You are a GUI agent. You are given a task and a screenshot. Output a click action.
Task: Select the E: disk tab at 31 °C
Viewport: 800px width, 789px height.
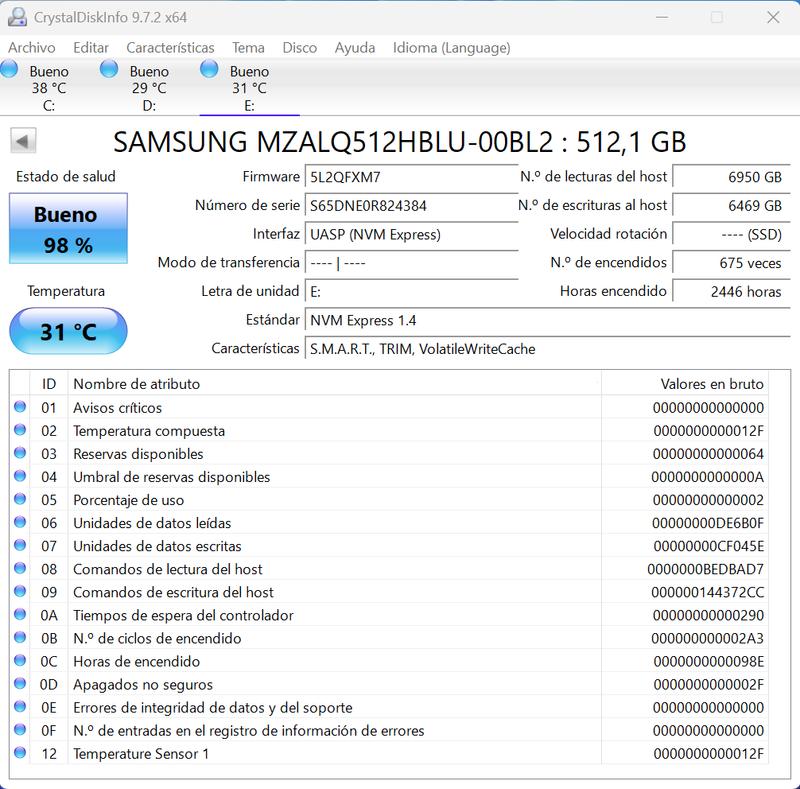pyautogui.click(x=249, y=87)
